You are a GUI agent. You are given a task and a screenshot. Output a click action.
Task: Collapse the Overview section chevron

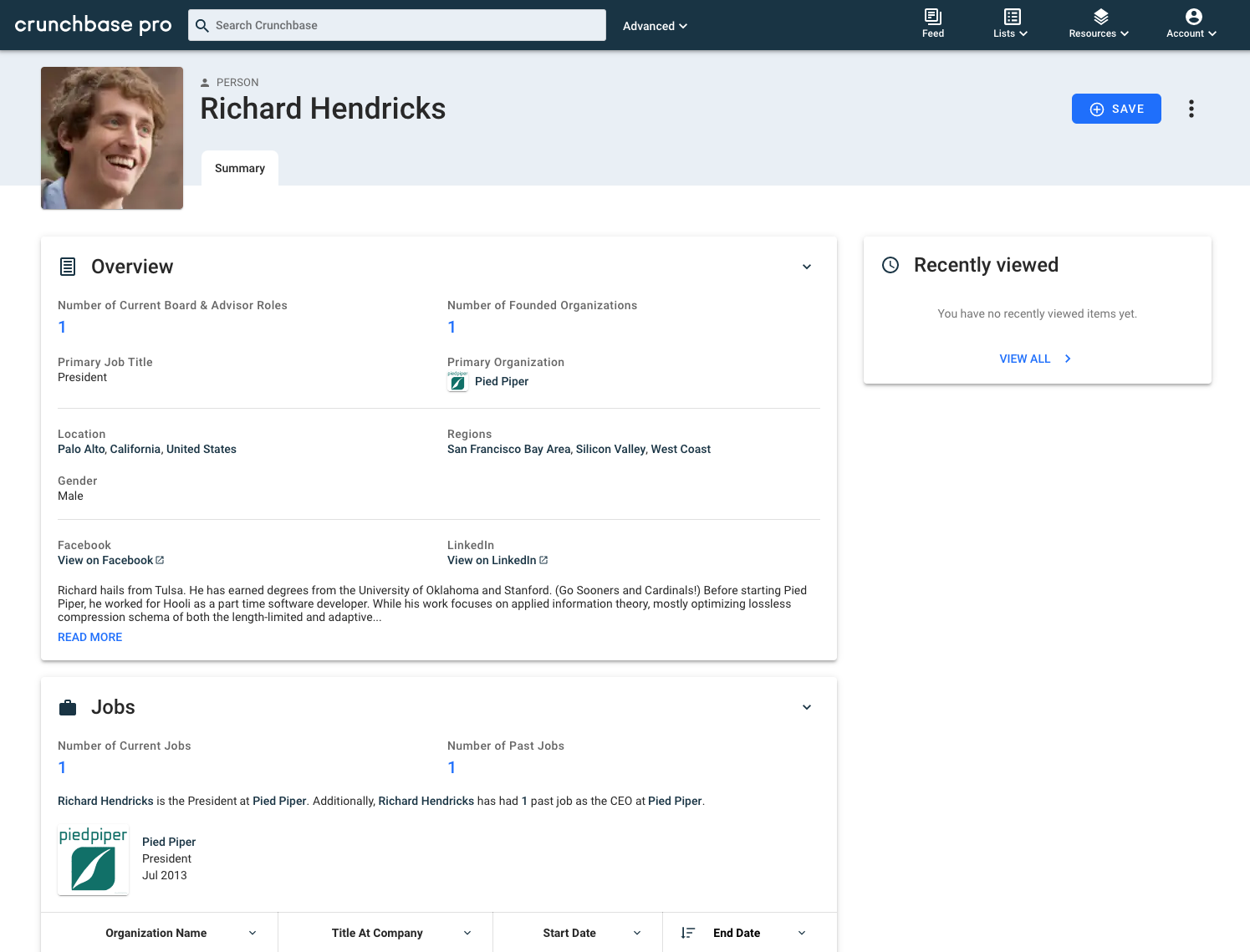[x=807, y=267]
